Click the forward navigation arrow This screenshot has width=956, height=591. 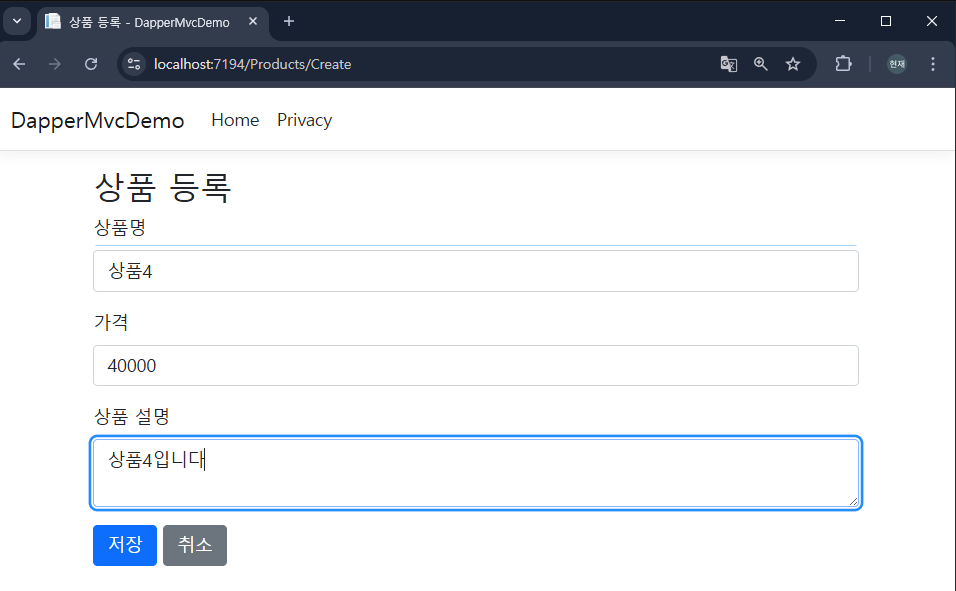(x=55, y=64)
